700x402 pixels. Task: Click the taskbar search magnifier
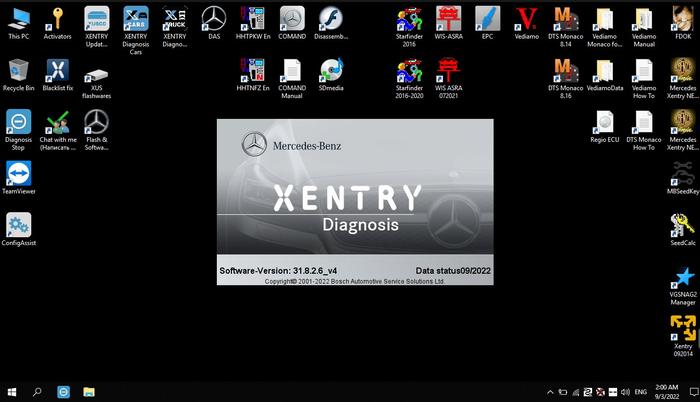(x=37, y=392)
